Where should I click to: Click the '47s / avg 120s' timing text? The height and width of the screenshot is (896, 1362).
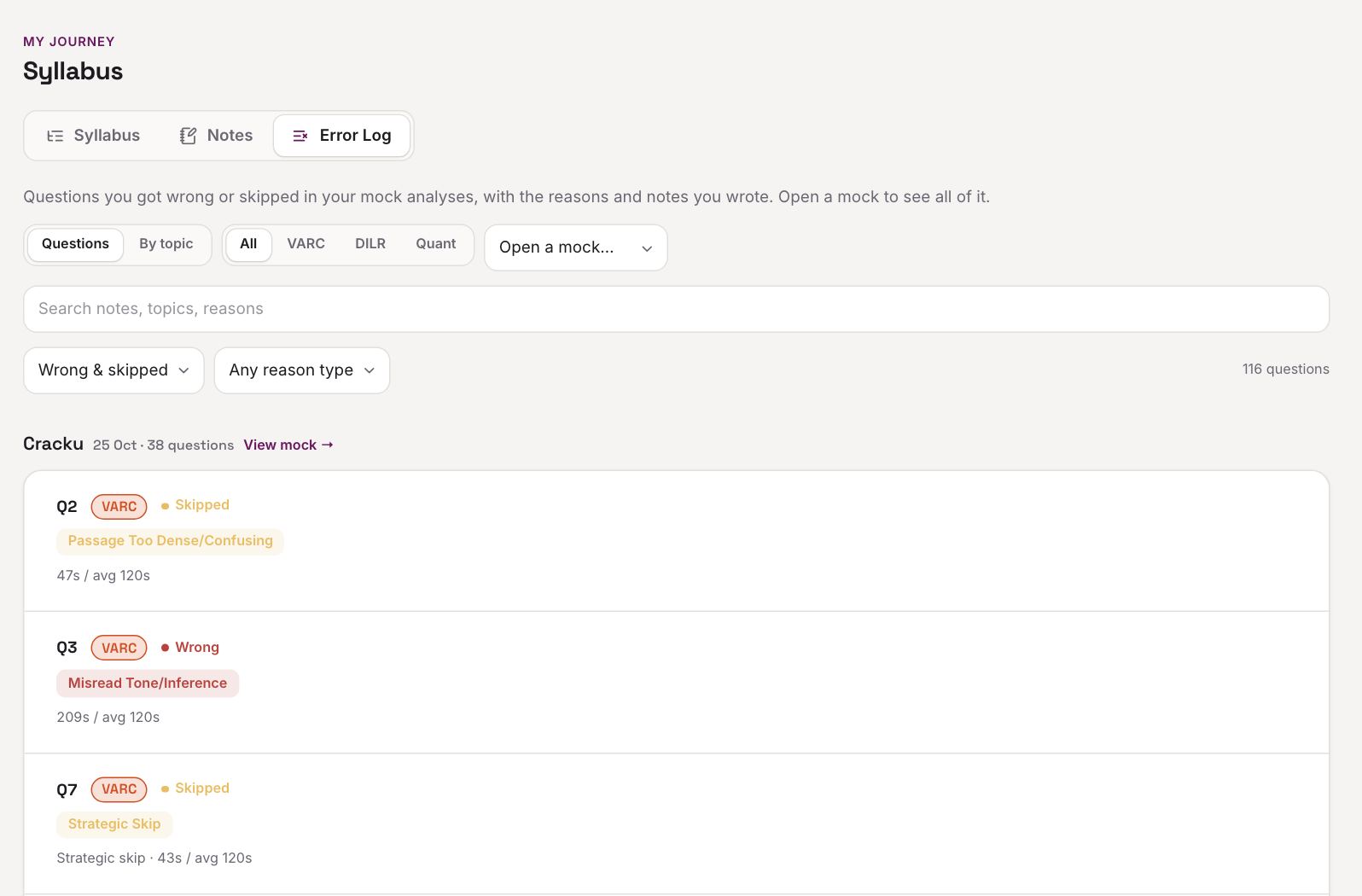[x=103, y=576]
